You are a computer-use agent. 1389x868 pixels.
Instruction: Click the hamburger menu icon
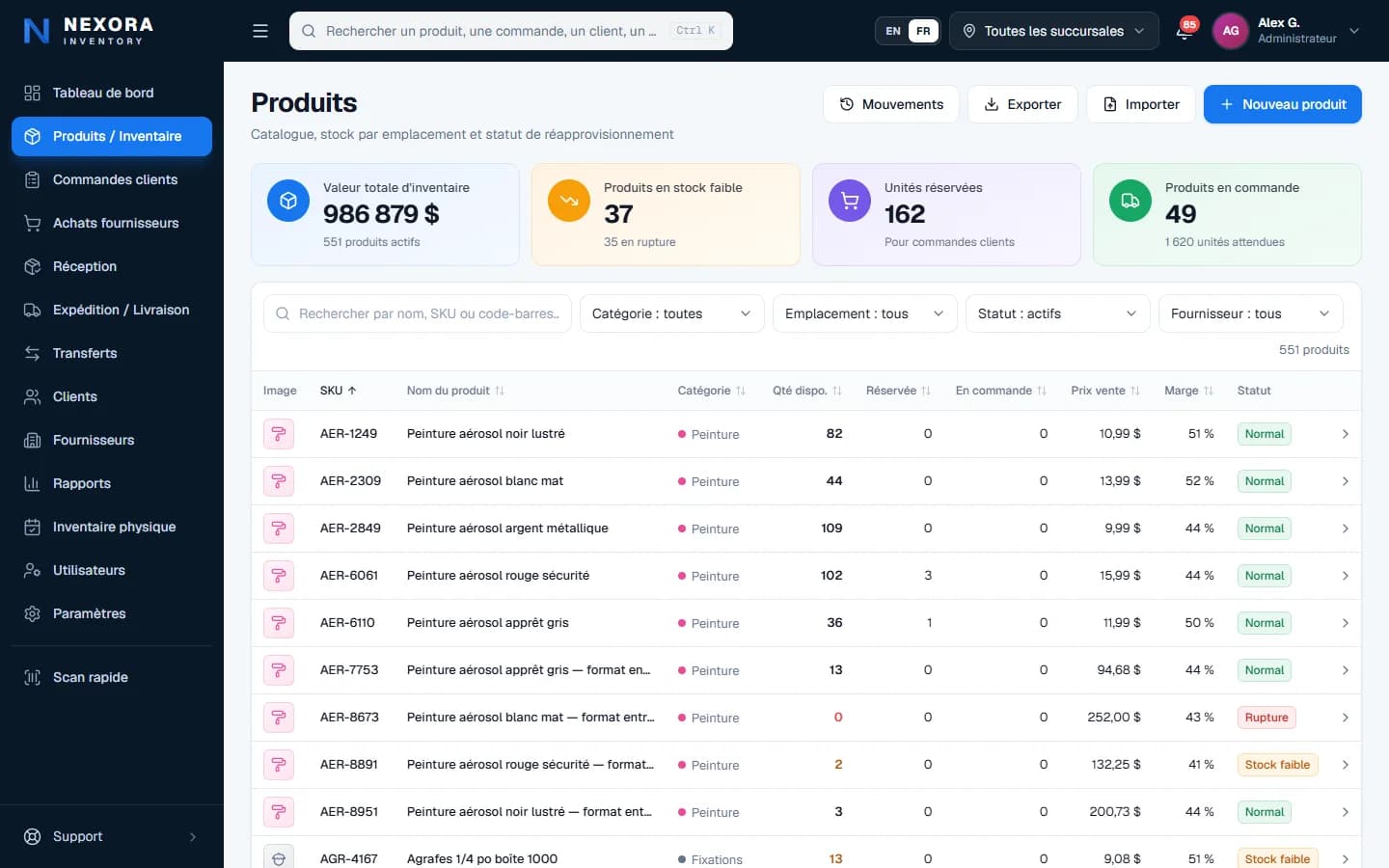point(260,31)
